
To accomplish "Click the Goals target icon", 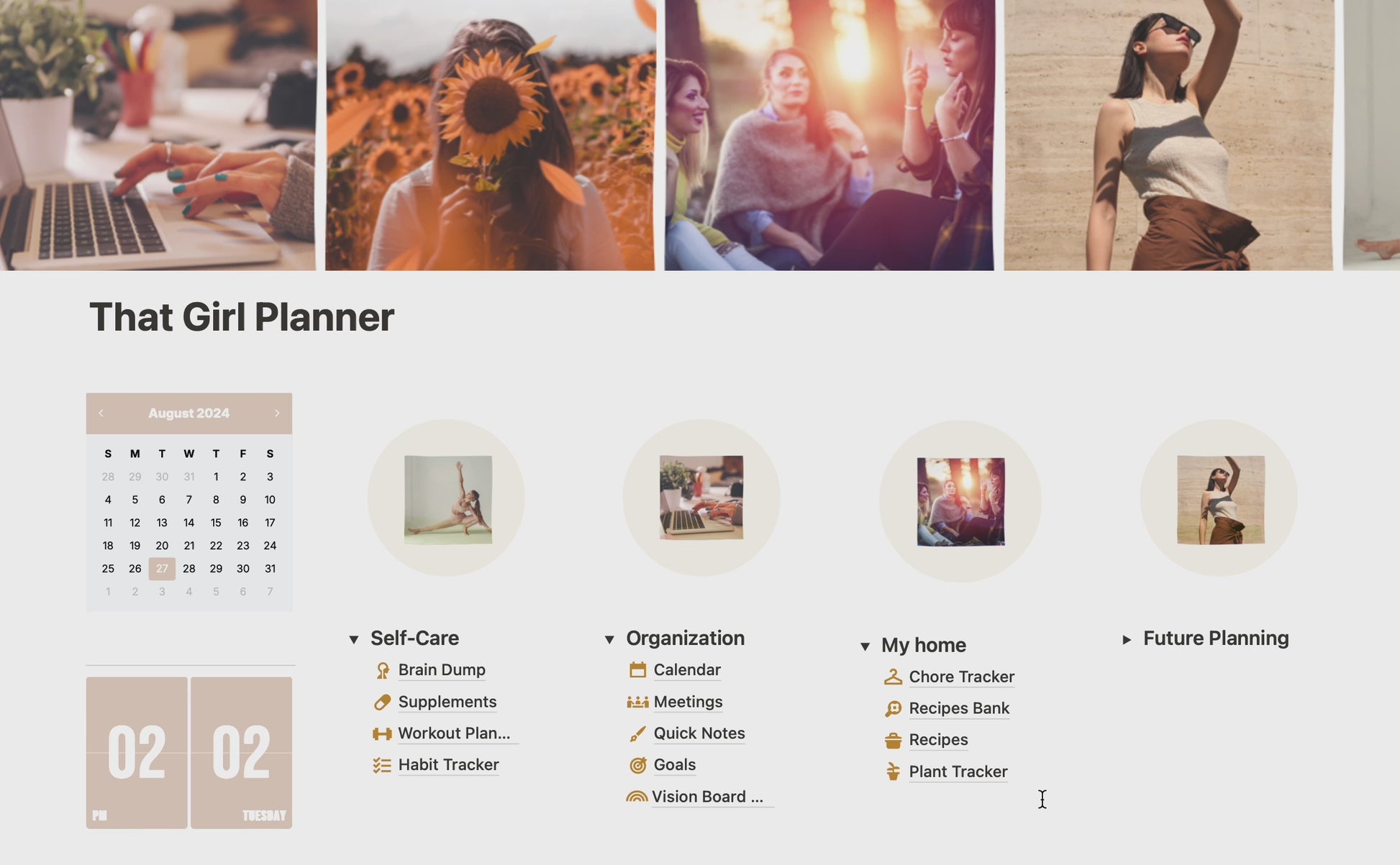I will click(637, 766).
